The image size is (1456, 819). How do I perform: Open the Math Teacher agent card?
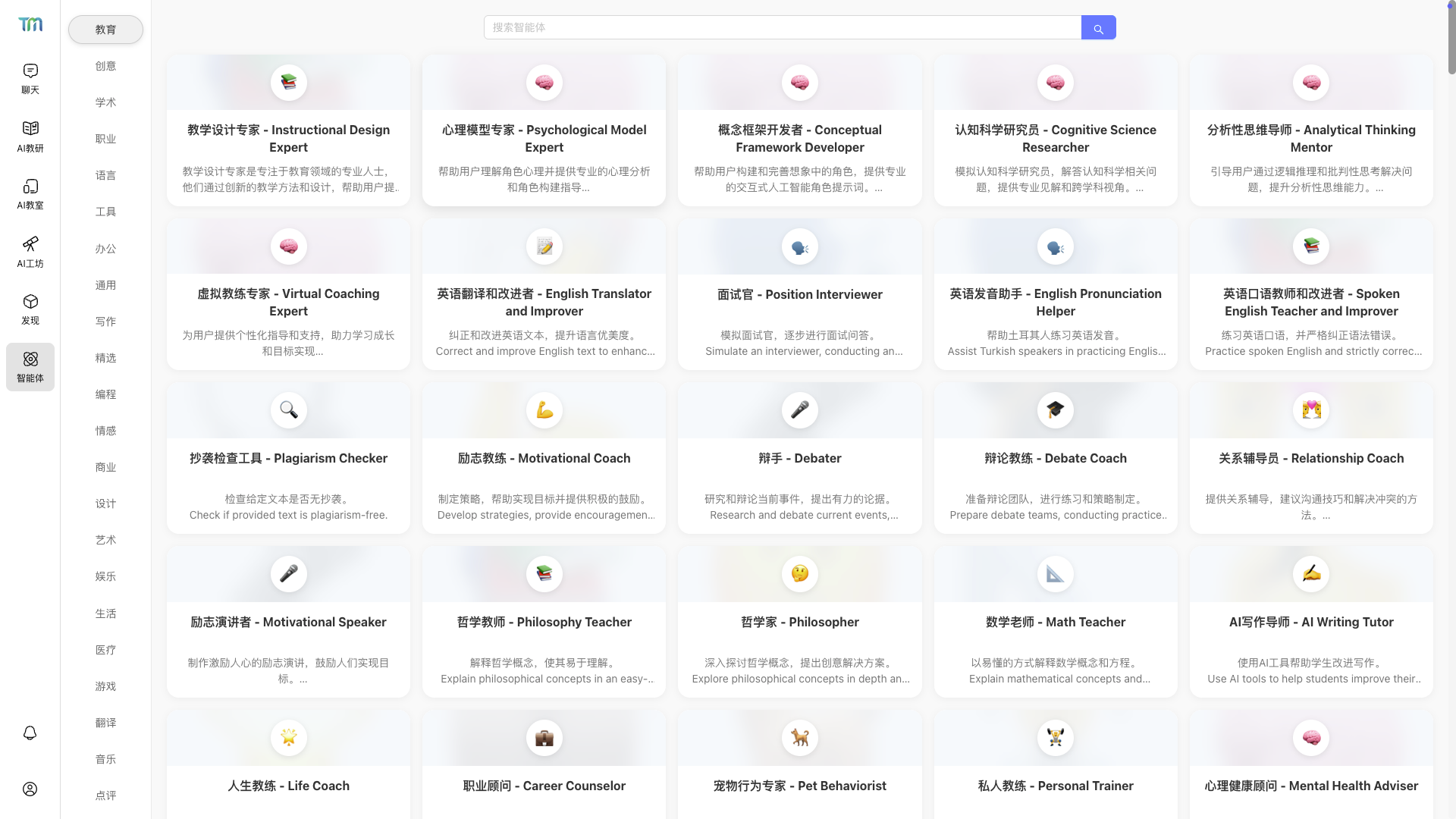[1055, 622]
